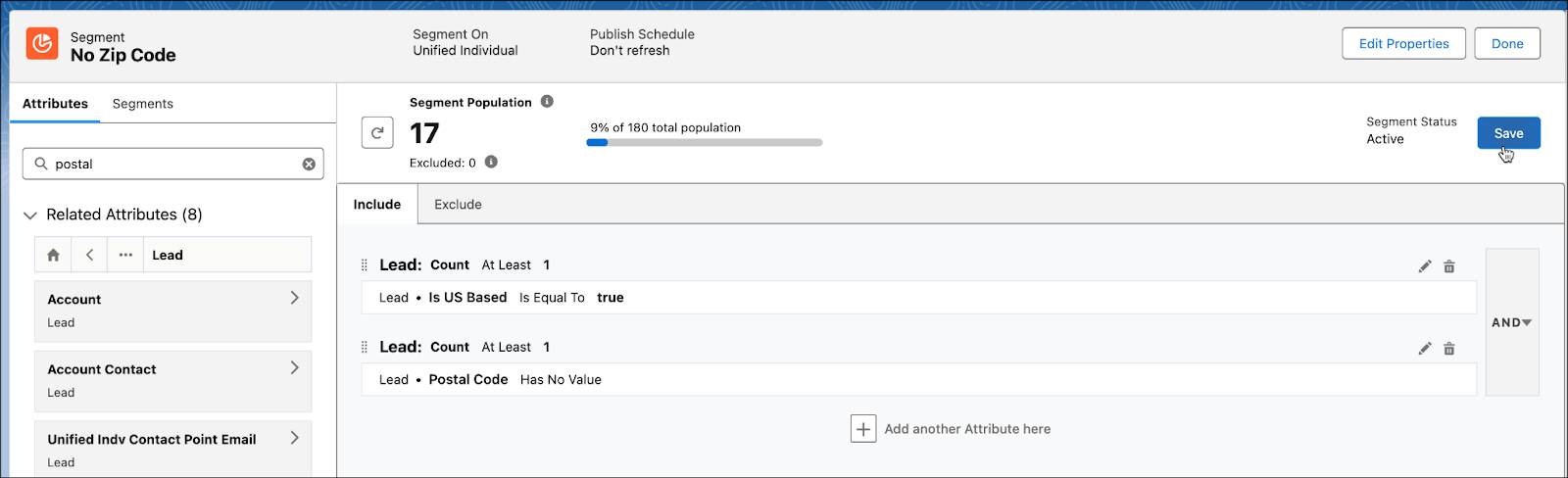Clear the postal search field
1568x478 pixels.
click(309, 164)
